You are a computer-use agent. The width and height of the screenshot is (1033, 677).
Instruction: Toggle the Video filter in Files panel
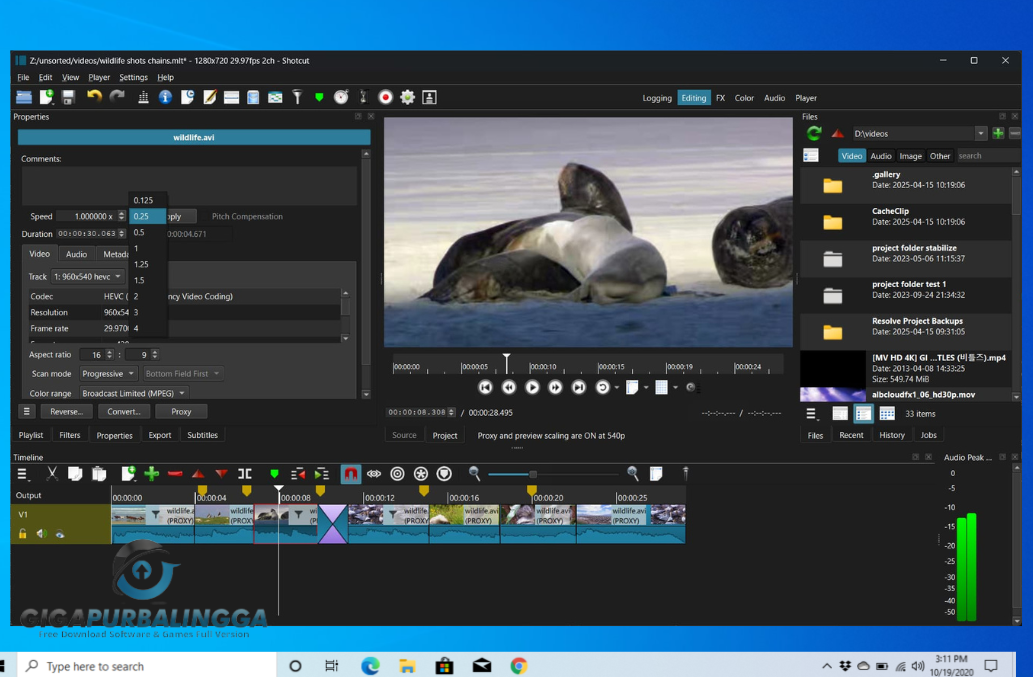pos(851,156)
